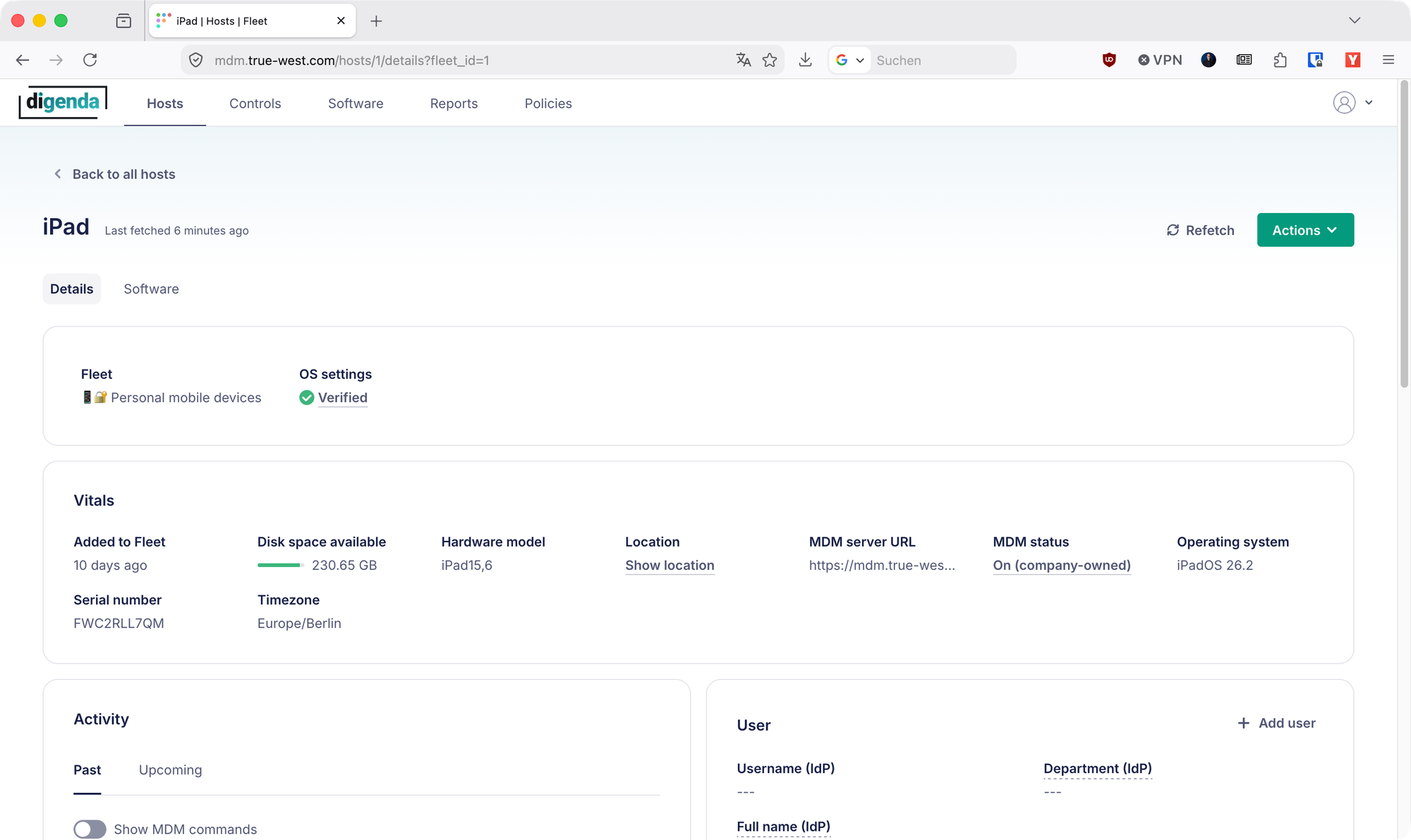Click the translate page icon
The image size is (1411, 840).
tap(744, 60)
